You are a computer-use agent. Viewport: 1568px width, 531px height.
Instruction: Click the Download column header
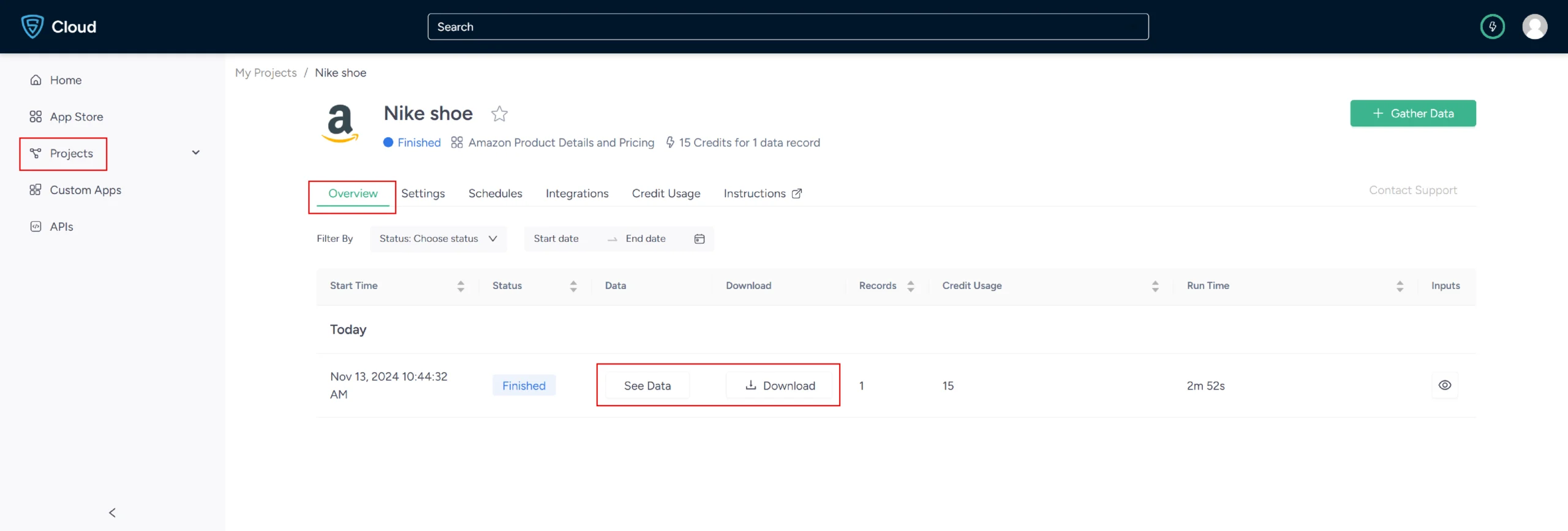click(748, 286)
